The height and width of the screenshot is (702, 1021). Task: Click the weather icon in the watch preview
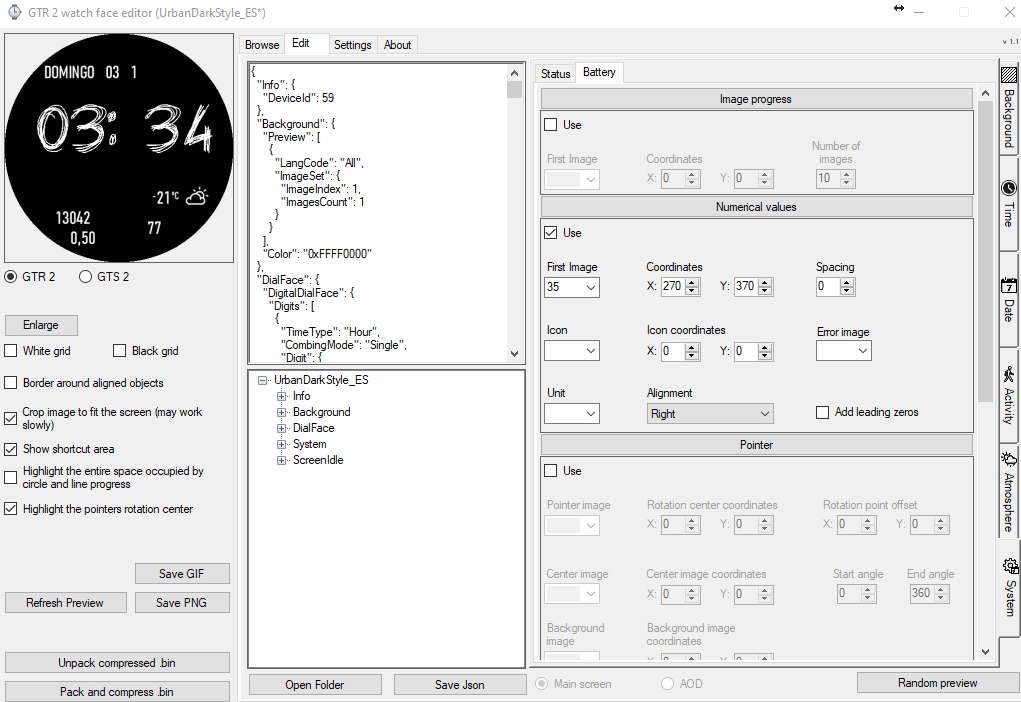point(196,196)
